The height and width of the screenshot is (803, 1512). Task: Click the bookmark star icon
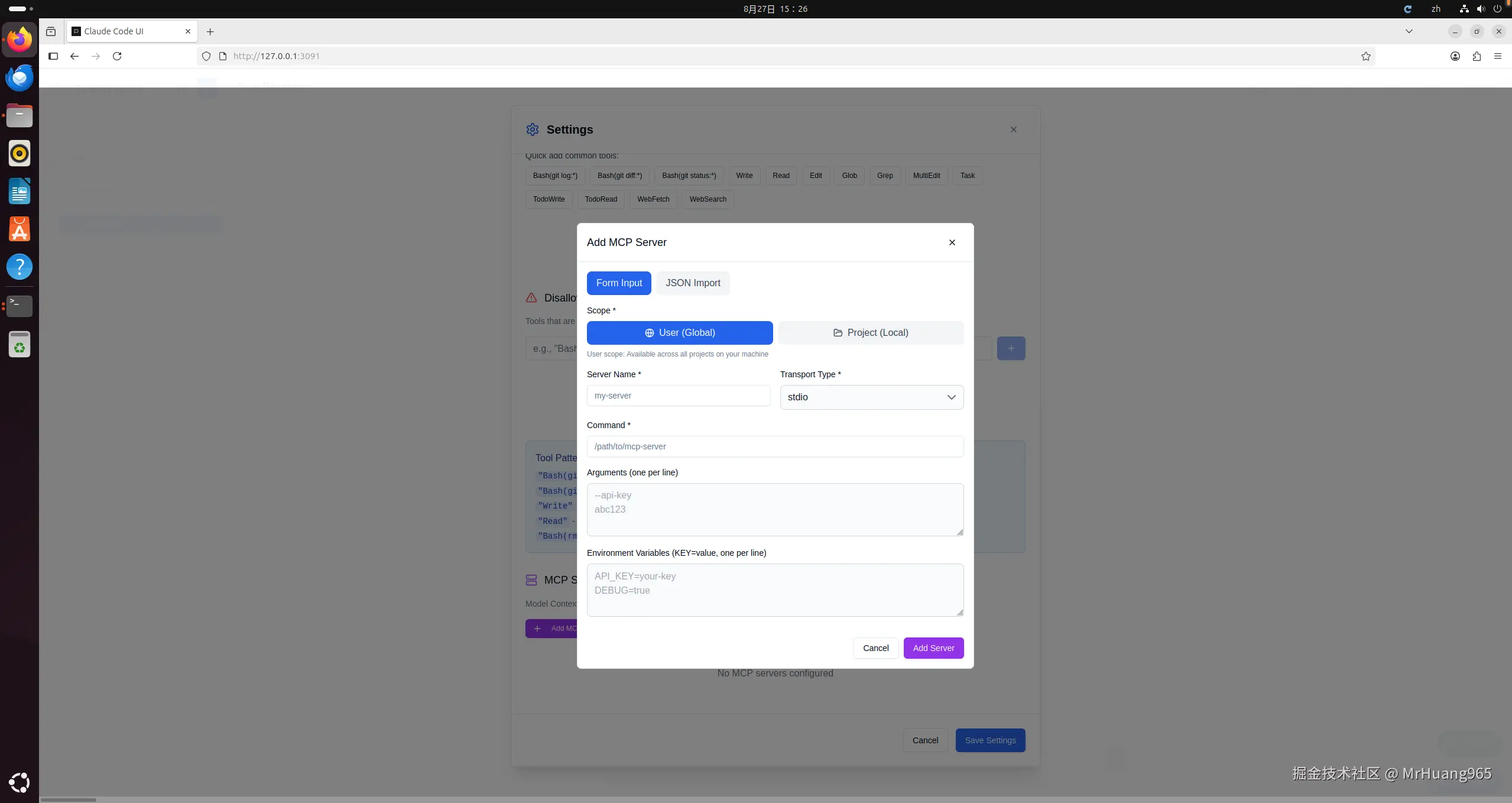point(1365,56)
